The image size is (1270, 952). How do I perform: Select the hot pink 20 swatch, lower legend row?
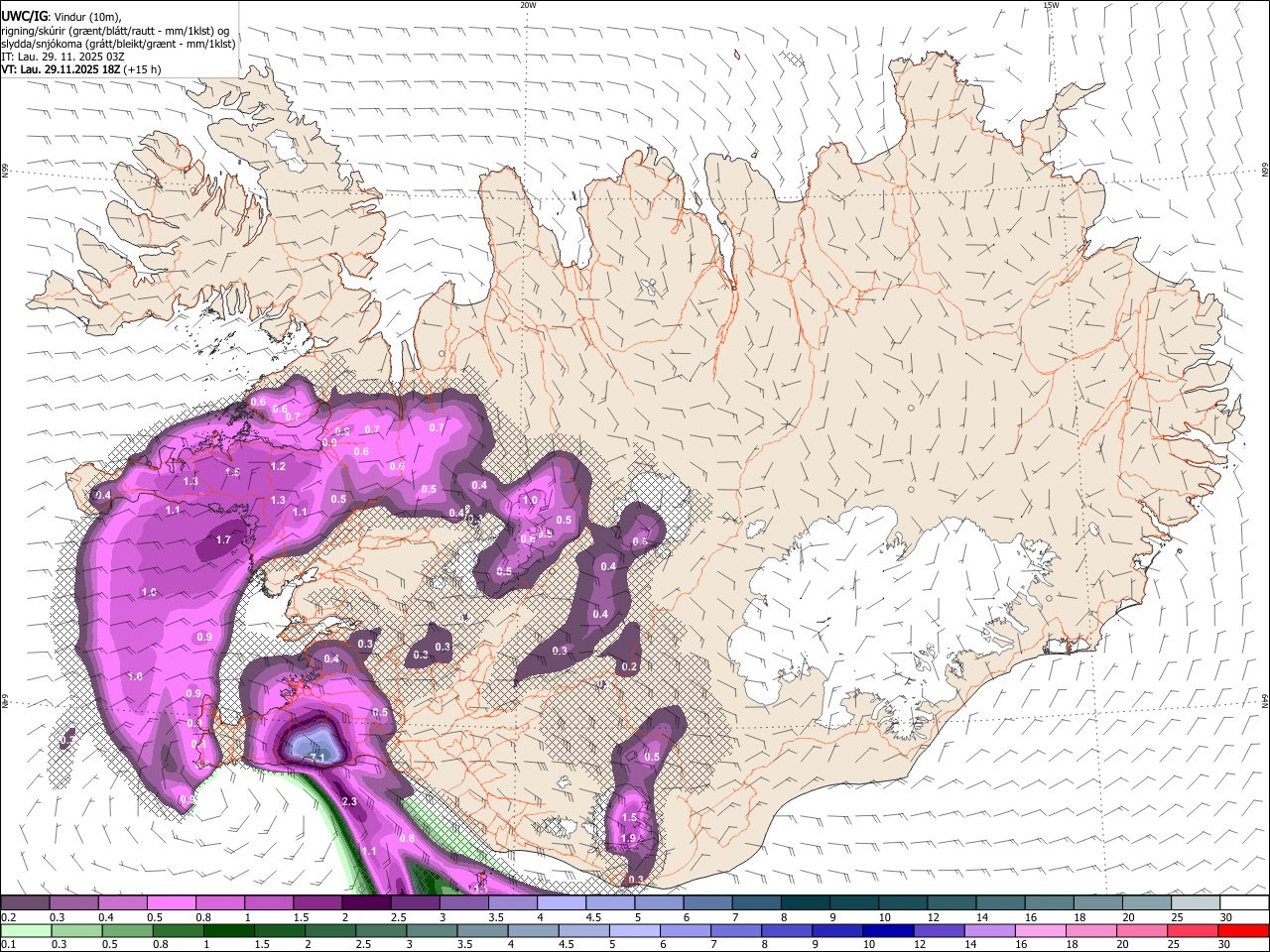[x=1143, y=931]
